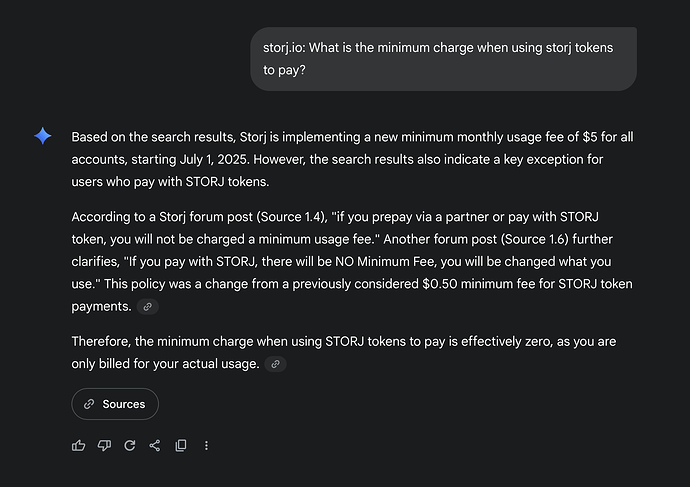Open the Sources button
Viewport: 690px width, 487px height.
tap(115, 404)
